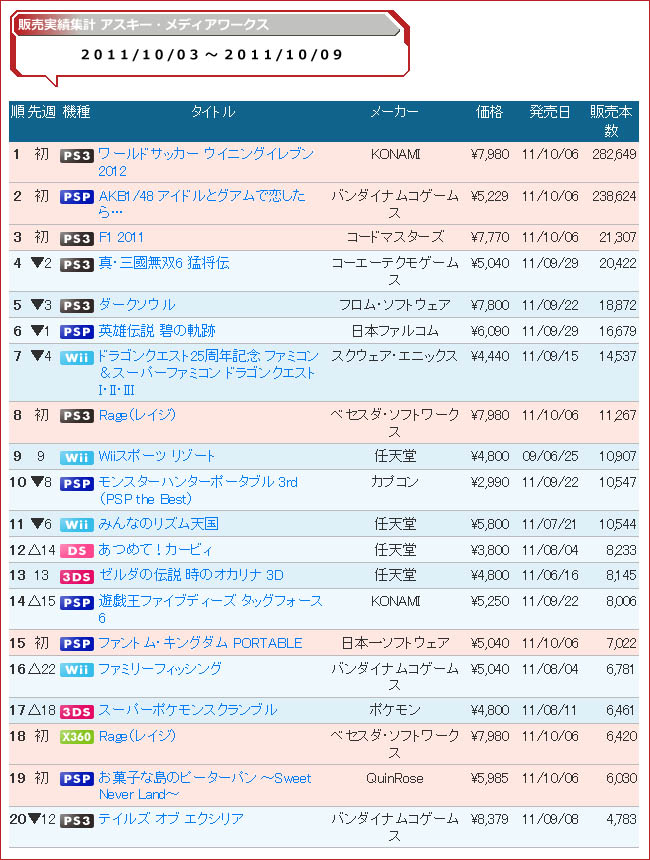Open ワールドサッカー ウイニングイレブン 2012 title link
This screenshot has height=860, width=650.
tap(206, 162)
